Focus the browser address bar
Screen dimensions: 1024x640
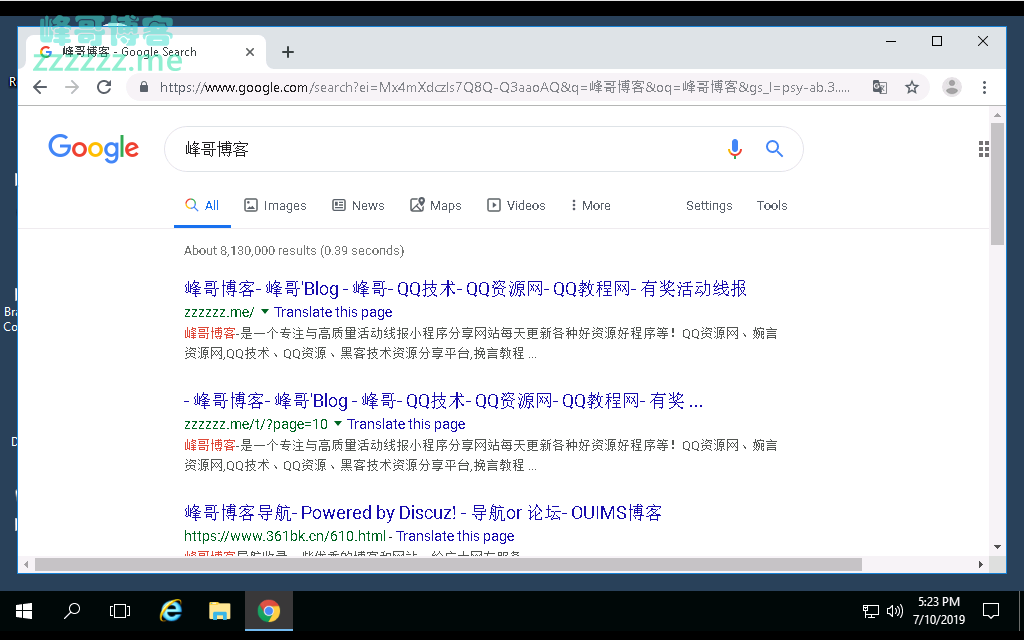[504, 87]
